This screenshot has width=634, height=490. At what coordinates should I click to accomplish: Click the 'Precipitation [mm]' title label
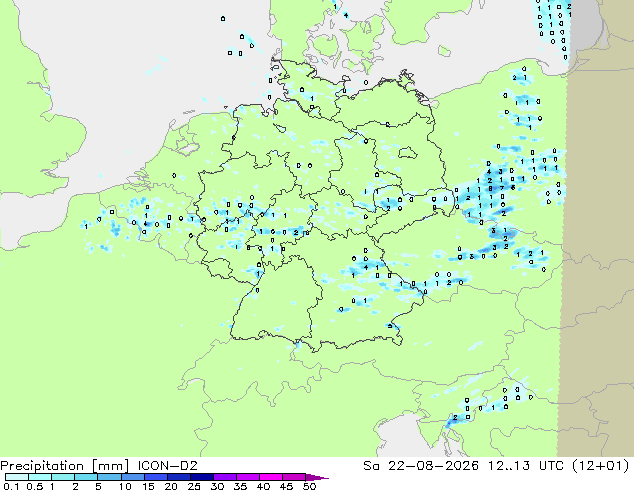point(65,466)
